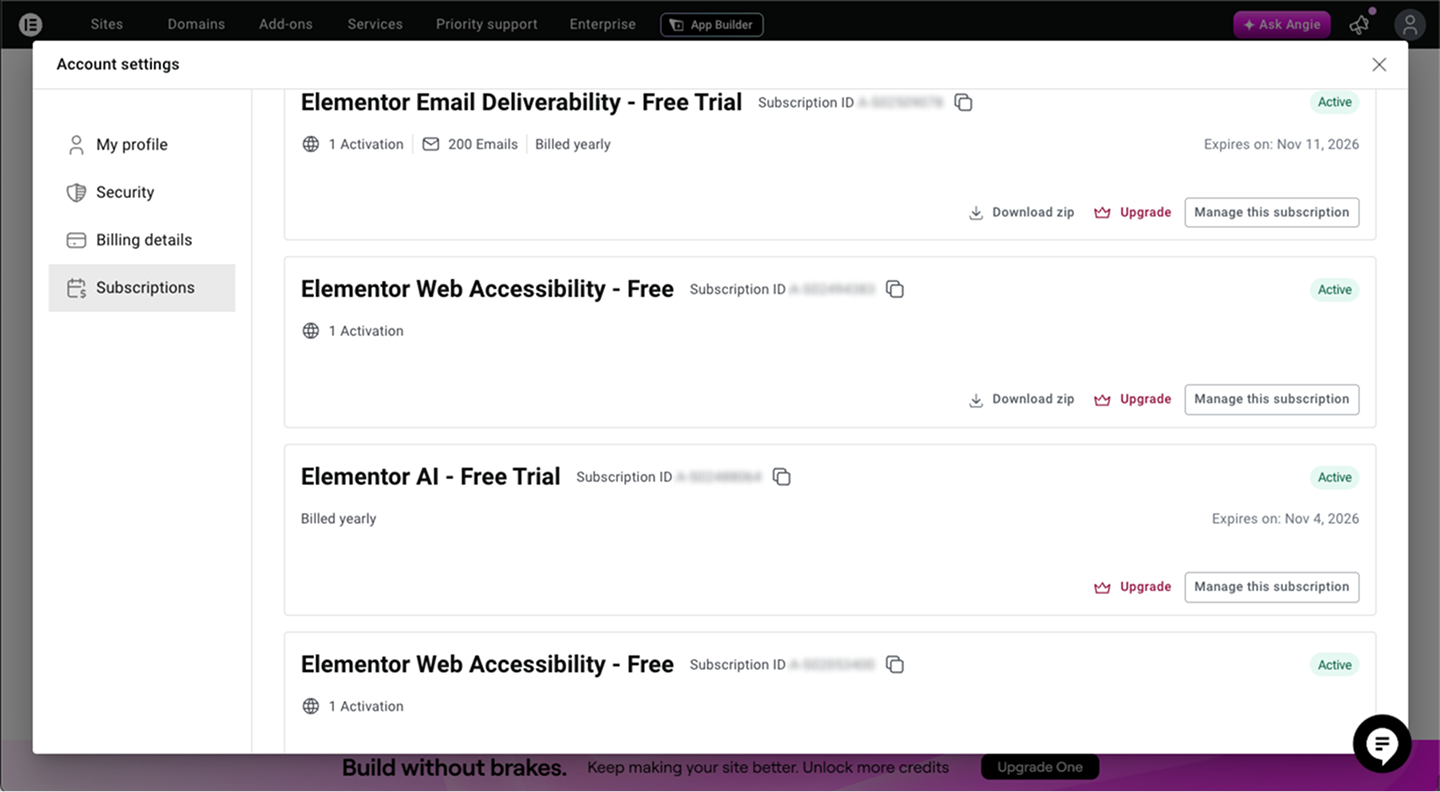Go to Priority support
Image resolution: width=1440 pixels, height=792 pixels.
click(x=487, y=24)
